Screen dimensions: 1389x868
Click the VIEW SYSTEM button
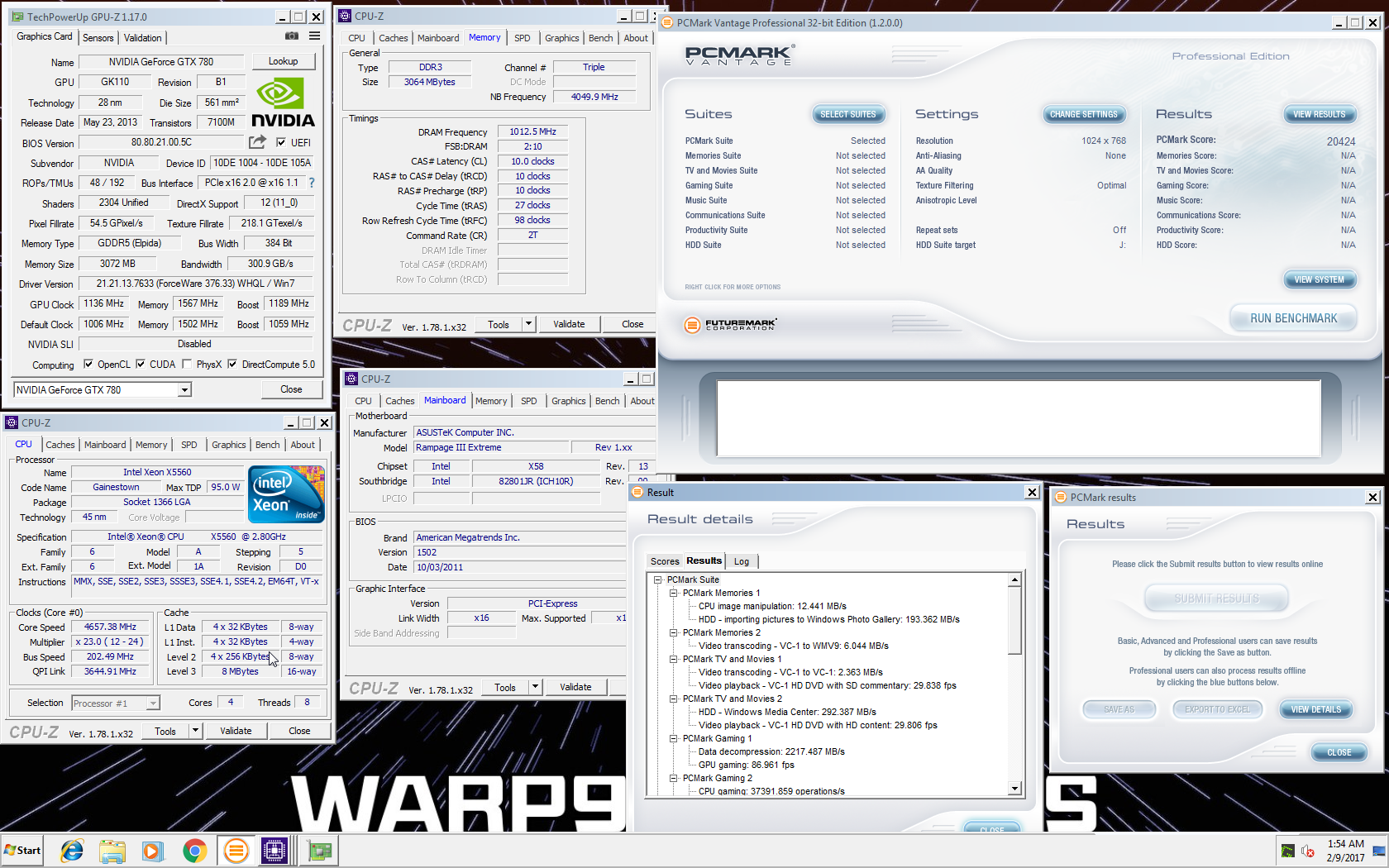tap(1319, 279)
